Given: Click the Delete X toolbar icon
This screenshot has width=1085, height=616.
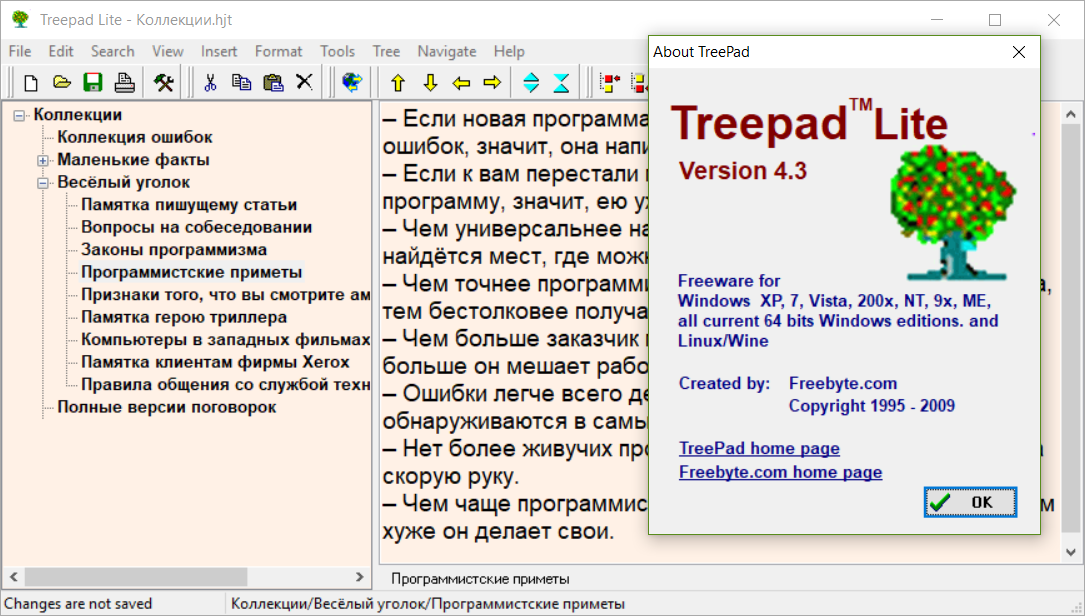Looking at the screenshot, I should (304, 82).
